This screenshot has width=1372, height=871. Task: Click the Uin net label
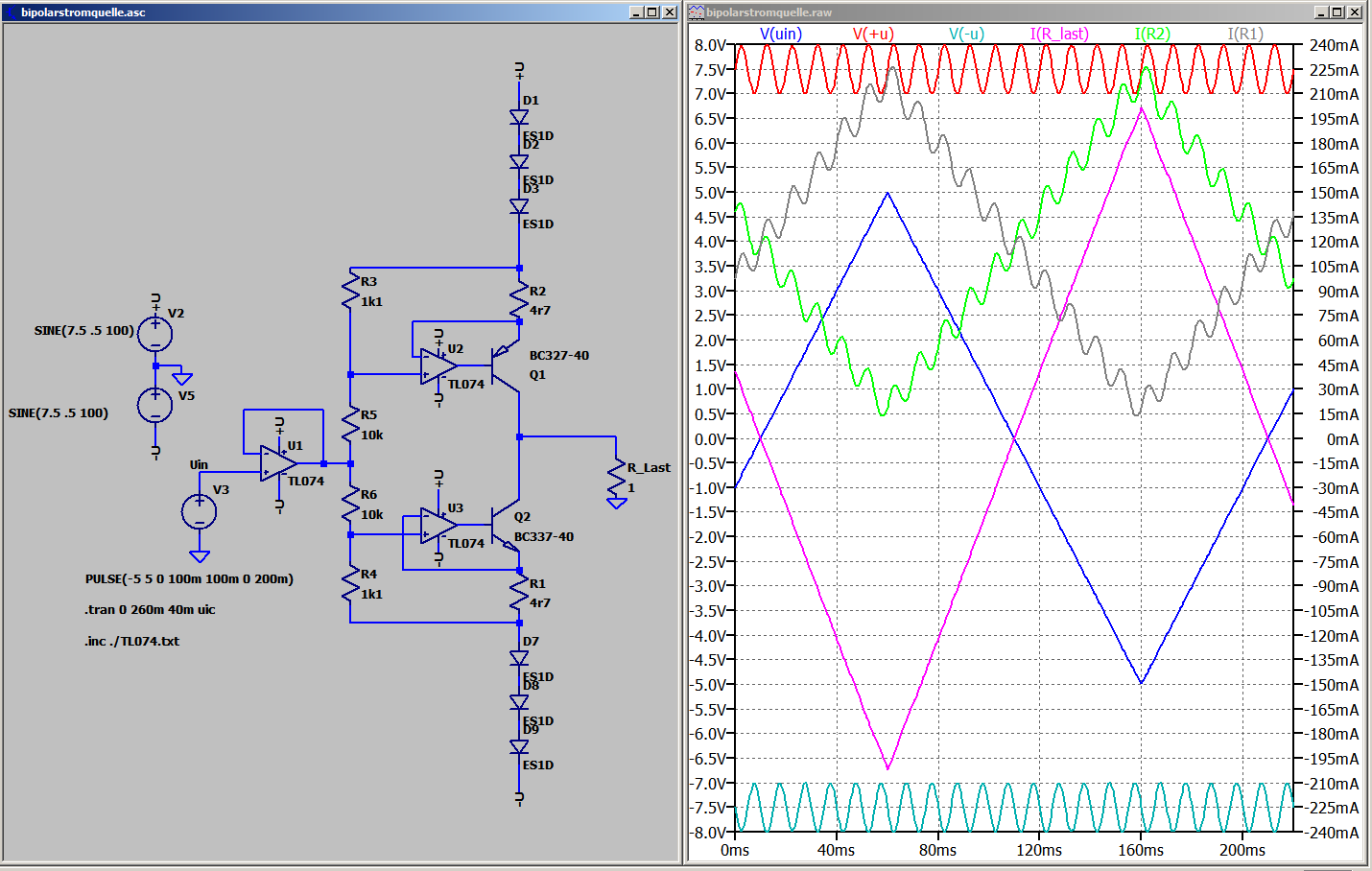199,464
